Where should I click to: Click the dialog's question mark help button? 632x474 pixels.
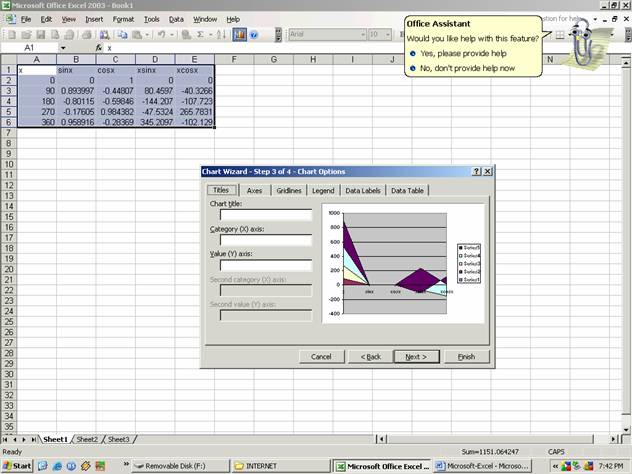pos(476,171)
